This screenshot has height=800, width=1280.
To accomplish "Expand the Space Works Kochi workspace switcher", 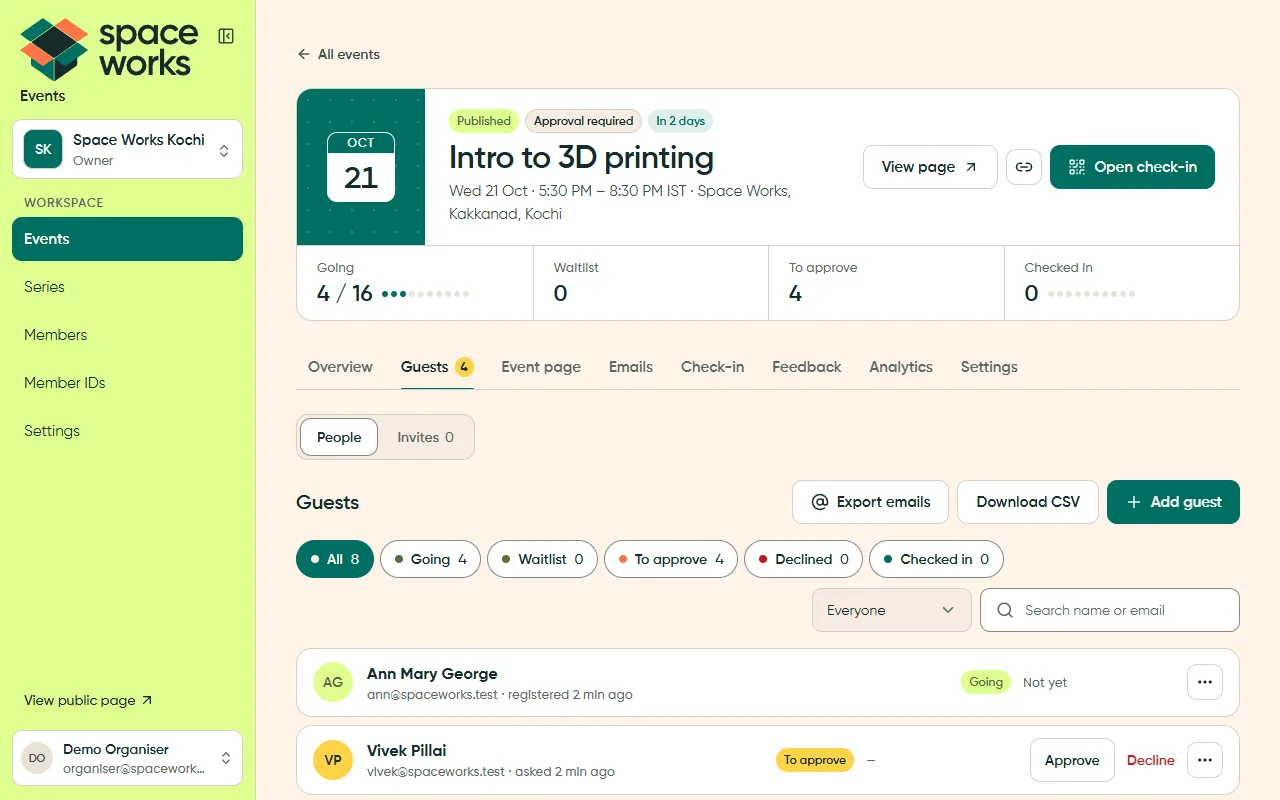I will [127, 149].
